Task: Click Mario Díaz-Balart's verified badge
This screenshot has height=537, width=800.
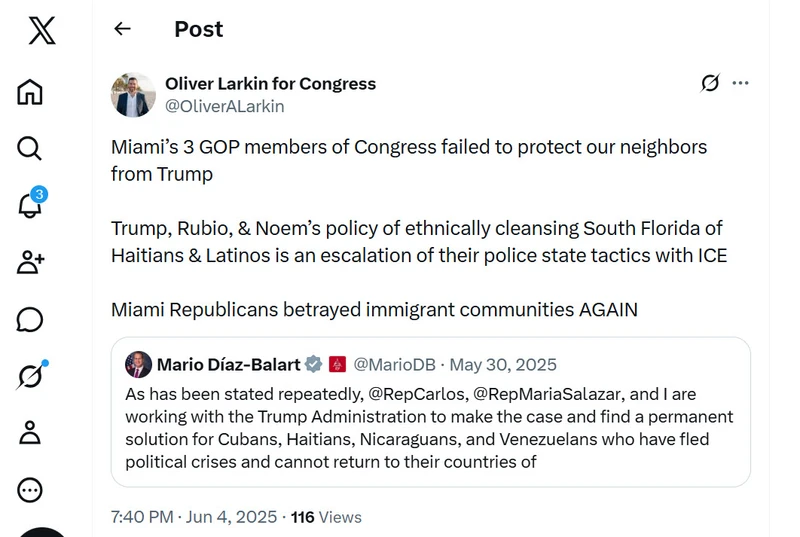Action: tap(313, 364)
